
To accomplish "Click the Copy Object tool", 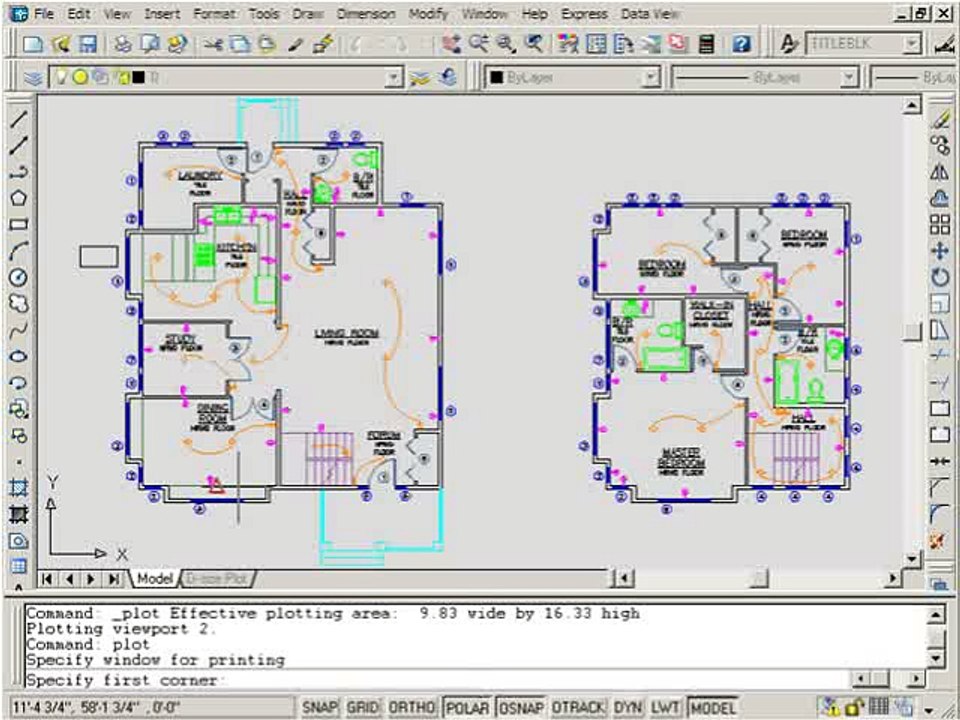I will tap(940, 146).
